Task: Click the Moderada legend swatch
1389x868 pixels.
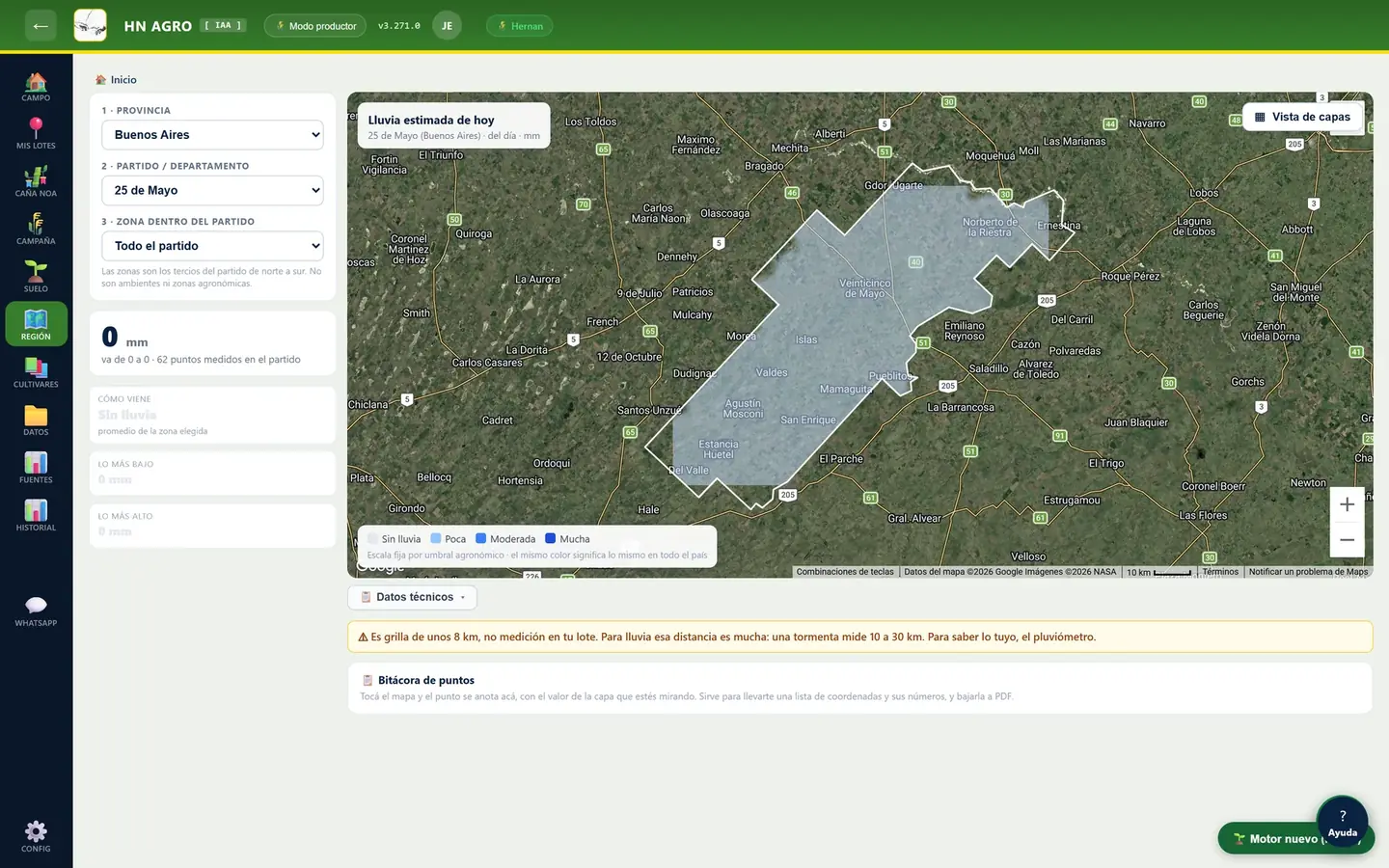Action: pos(480,539)
